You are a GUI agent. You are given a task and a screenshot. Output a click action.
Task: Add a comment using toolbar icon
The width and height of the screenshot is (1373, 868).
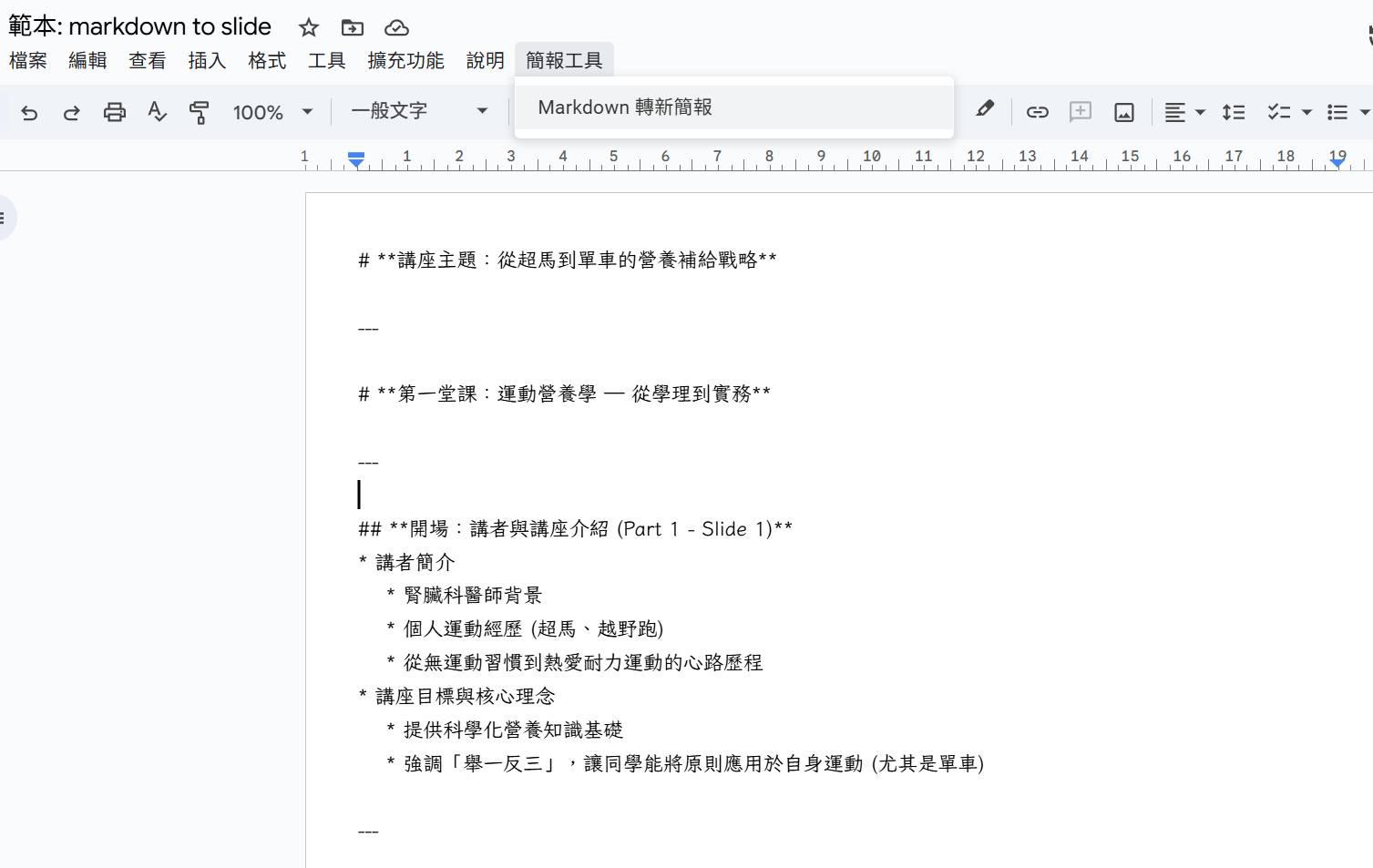point(1081,112)
